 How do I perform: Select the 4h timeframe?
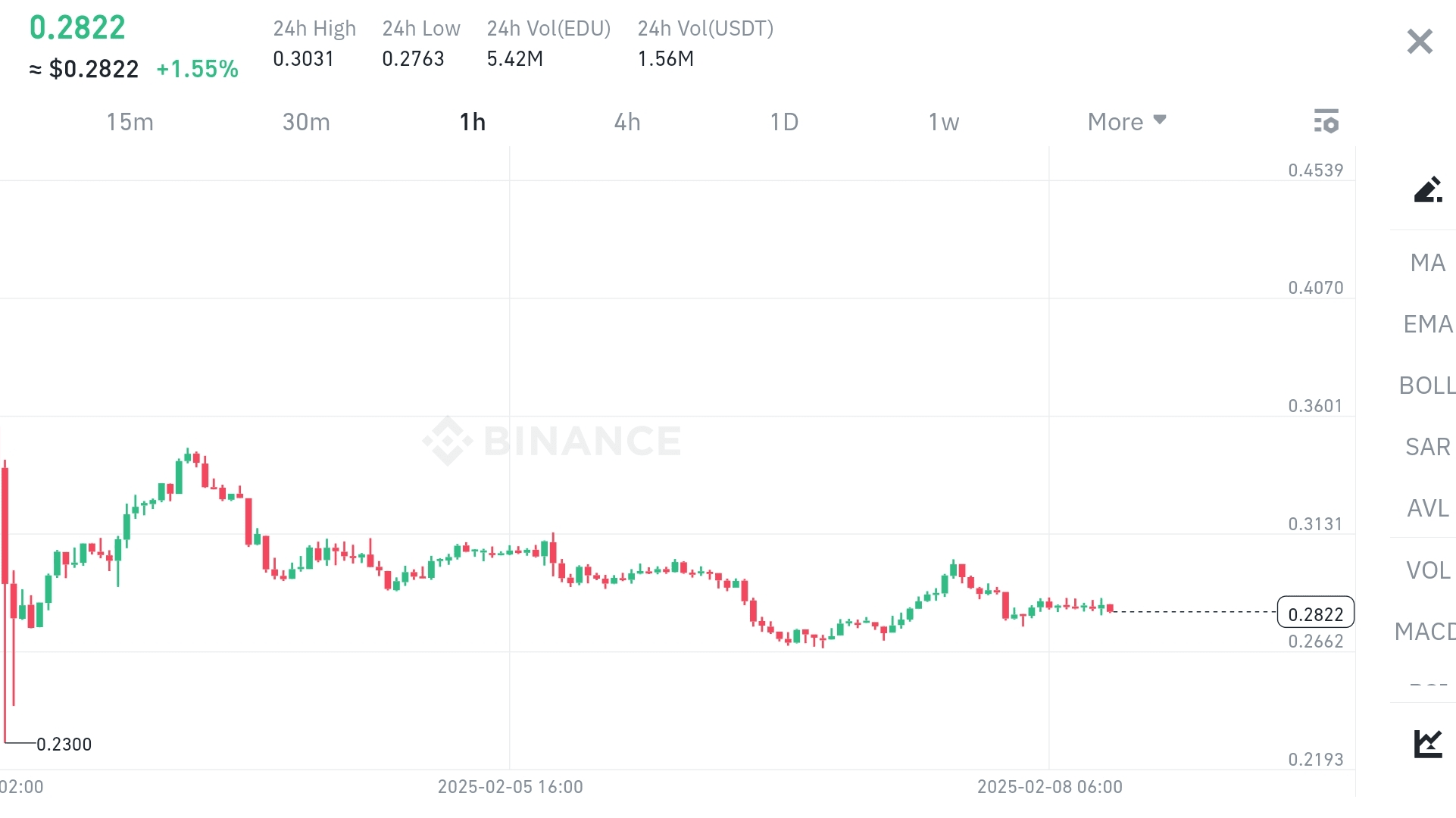click(x=627, y=122)
